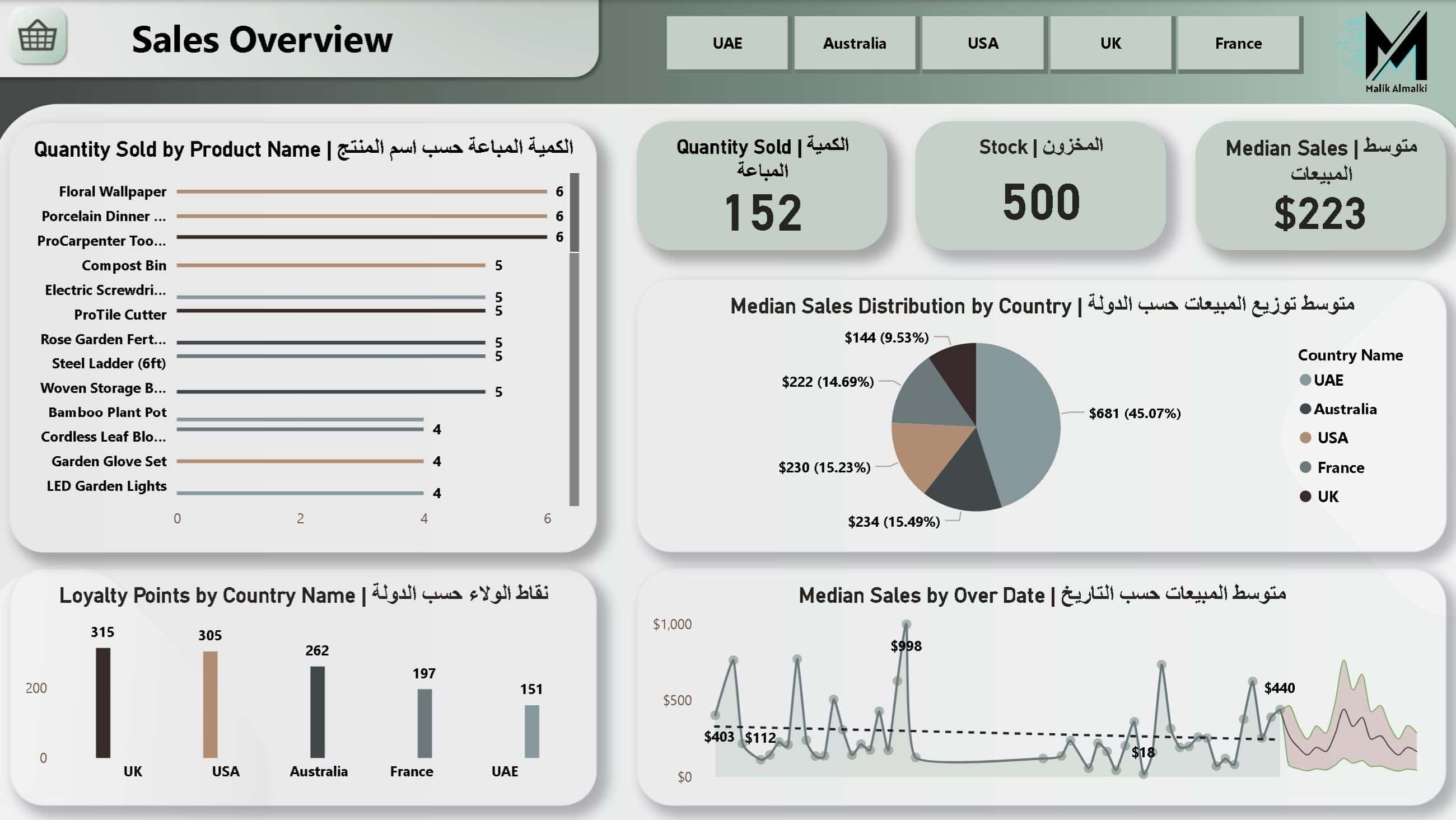1456x820 pixels.
Task: Click the France legend color dot
Action: [1305, 467]
